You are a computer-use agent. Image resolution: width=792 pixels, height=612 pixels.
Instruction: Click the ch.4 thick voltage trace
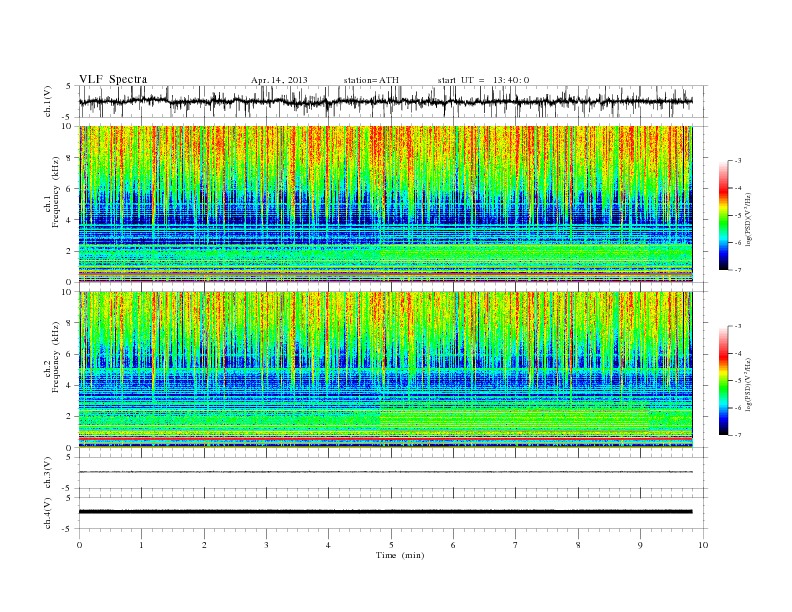point(385,512)
